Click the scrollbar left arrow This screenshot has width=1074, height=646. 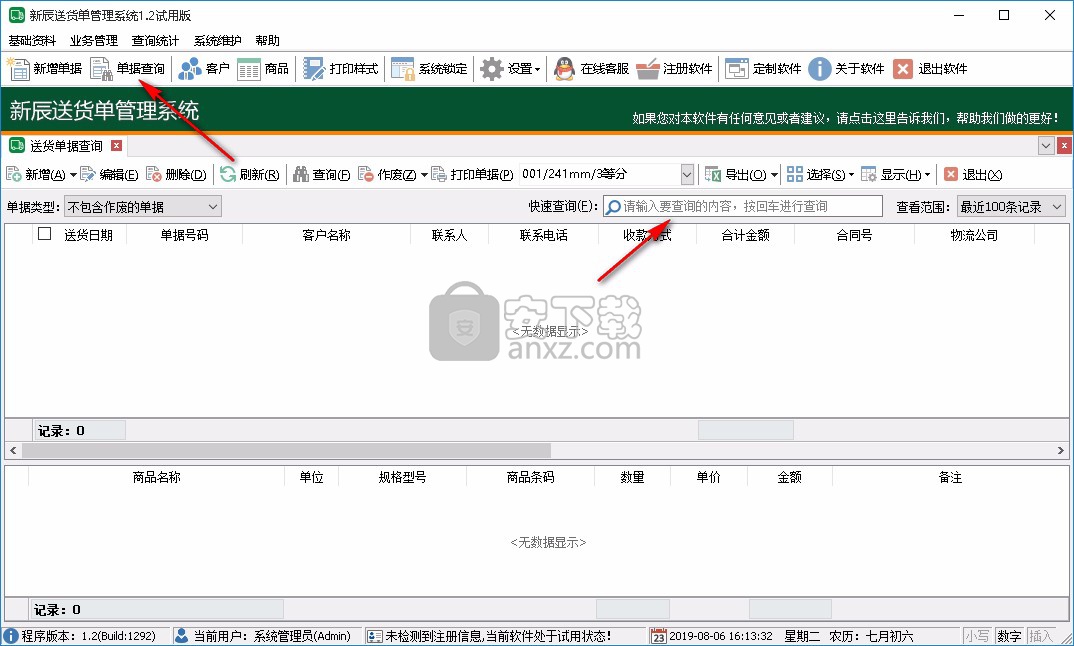[12, 450]
